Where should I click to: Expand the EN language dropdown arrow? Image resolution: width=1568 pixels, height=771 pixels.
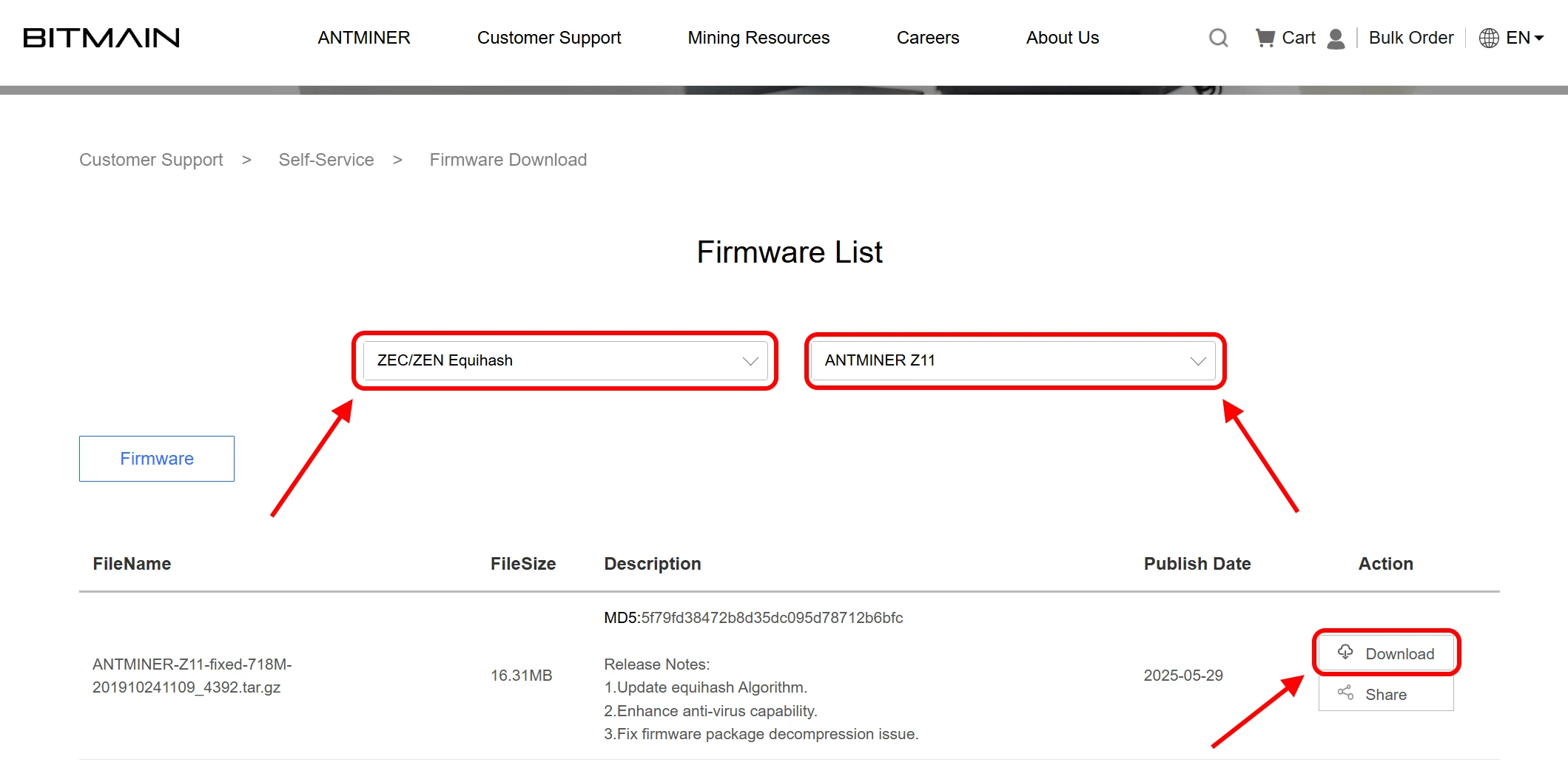coord(1539,38)
